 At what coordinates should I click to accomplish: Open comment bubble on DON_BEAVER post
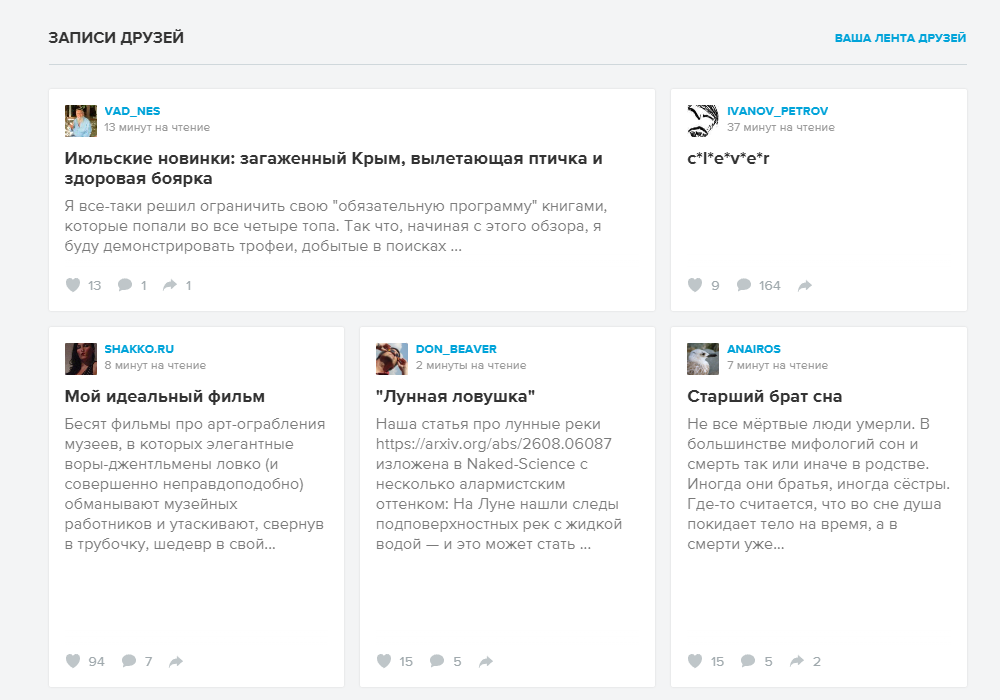coord(437,661)
